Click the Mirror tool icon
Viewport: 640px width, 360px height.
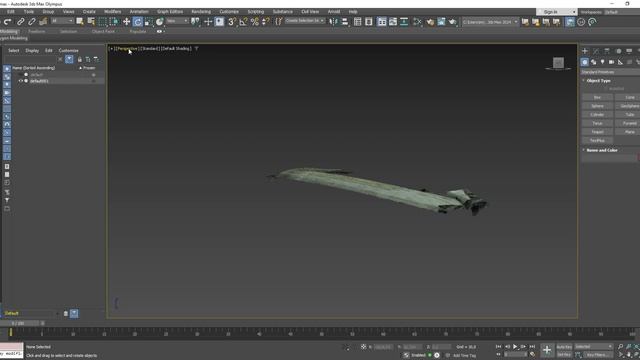[333, 22]
